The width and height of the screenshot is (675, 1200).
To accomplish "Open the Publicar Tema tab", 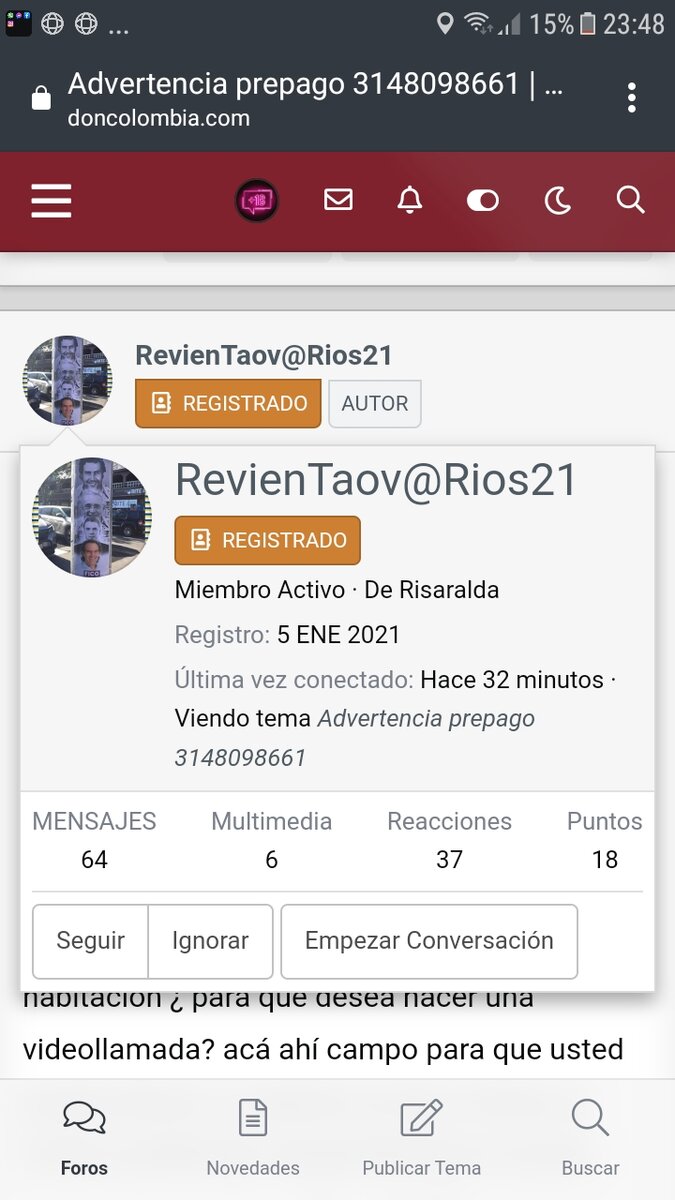I will 421,1138.
